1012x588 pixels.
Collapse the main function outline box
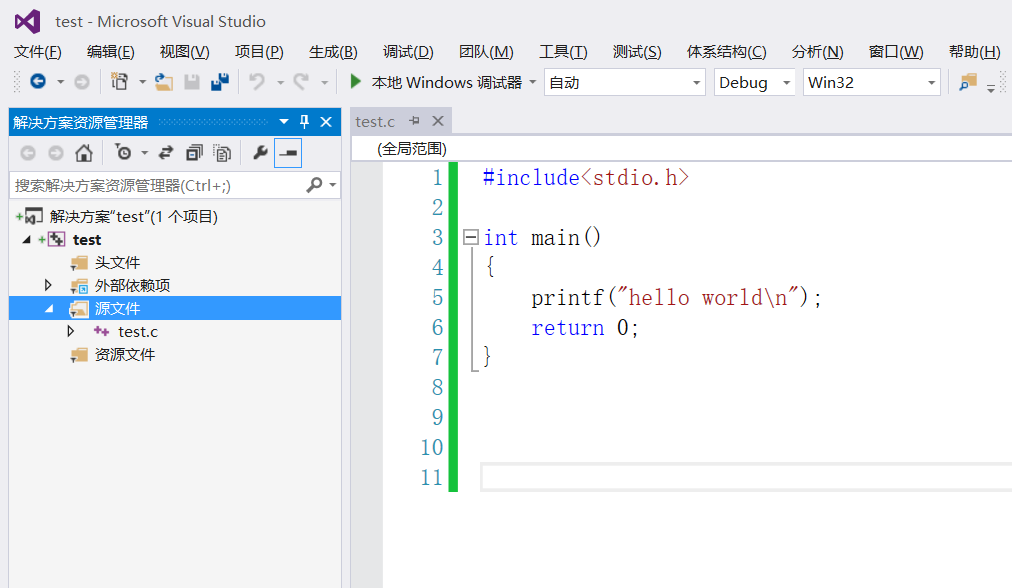pyautogui.click(x=471, y=238)
